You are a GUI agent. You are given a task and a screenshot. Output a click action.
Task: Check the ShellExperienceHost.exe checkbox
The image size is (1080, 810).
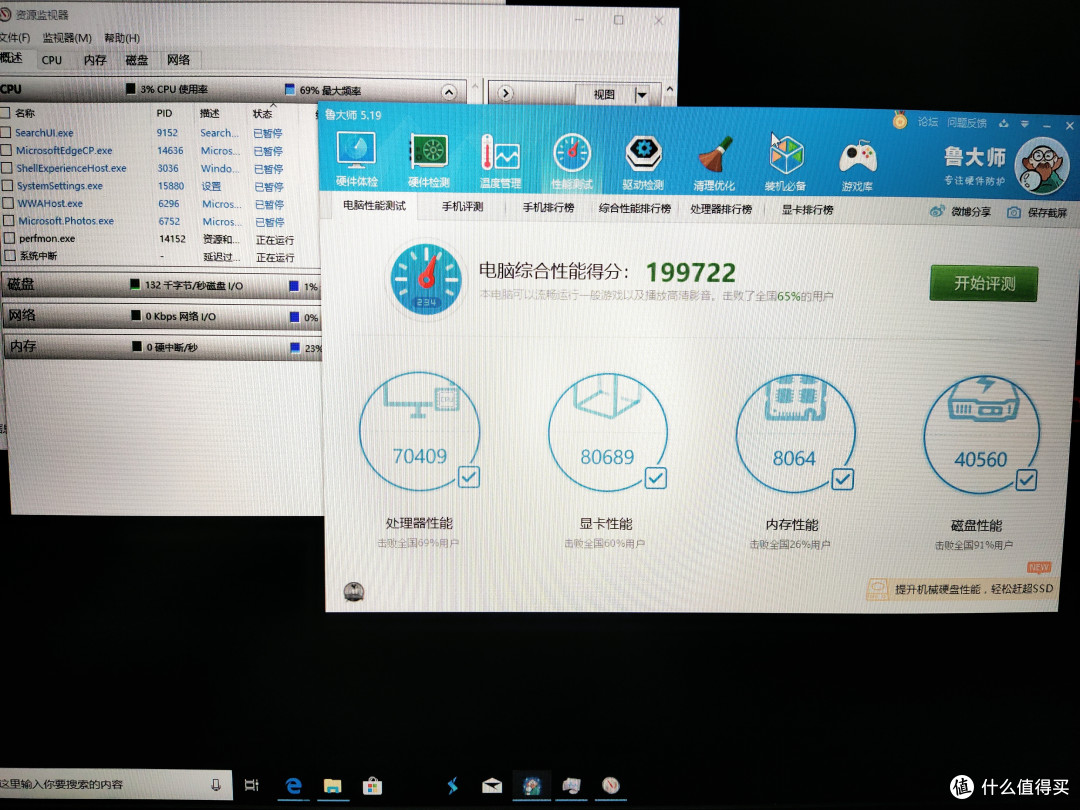7,167
